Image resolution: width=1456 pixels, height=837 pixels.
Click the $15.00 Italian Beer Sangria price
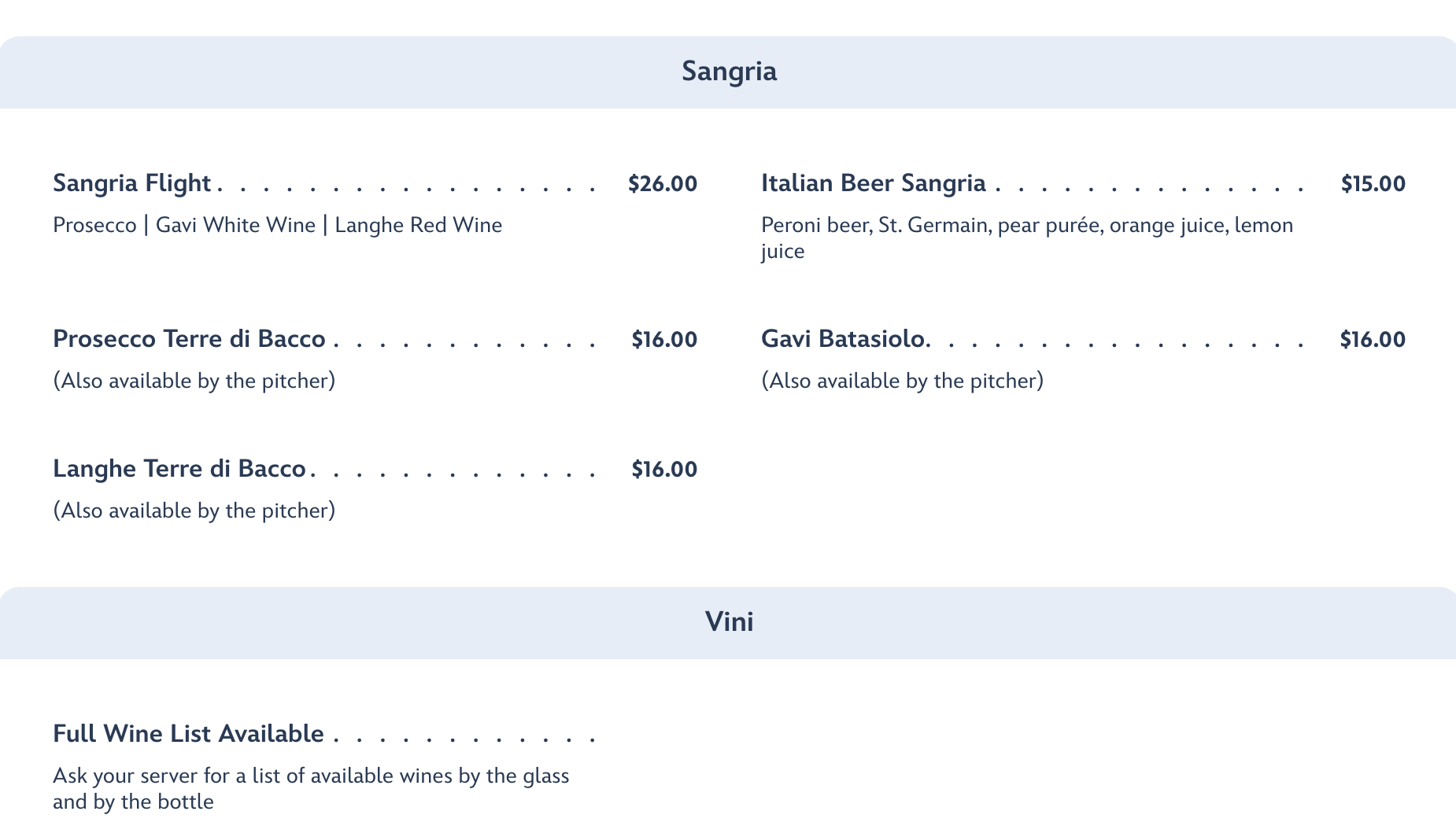point(1373,184)
